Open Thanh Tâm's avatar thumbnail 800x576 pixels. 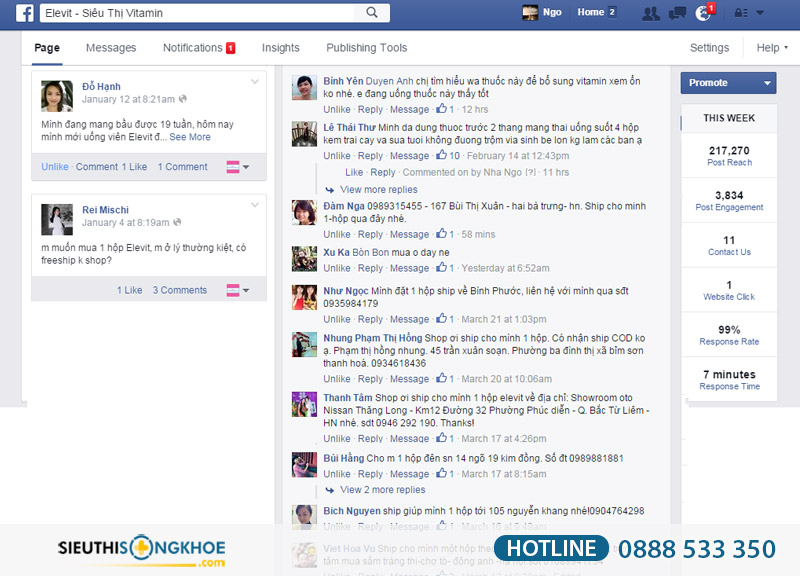tap(304, 405)
